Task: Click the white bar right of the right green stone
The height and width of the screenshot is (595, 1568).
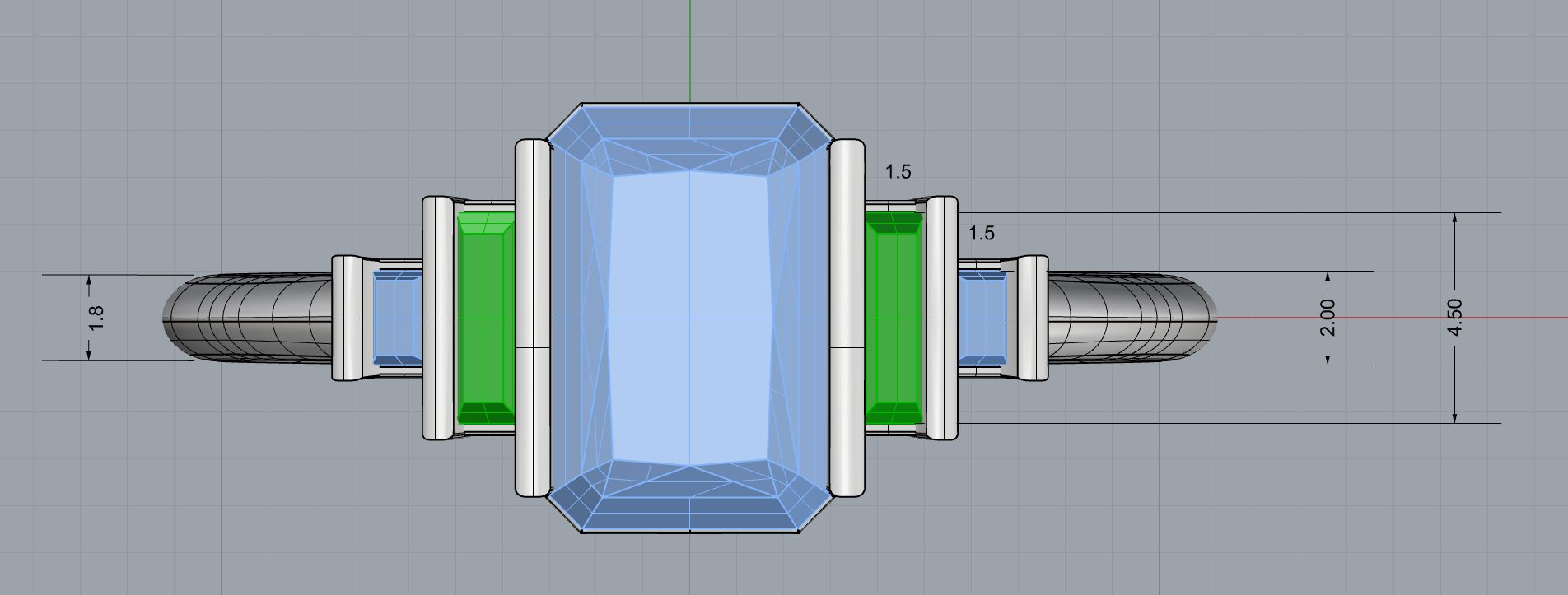Action: point(942,317)
